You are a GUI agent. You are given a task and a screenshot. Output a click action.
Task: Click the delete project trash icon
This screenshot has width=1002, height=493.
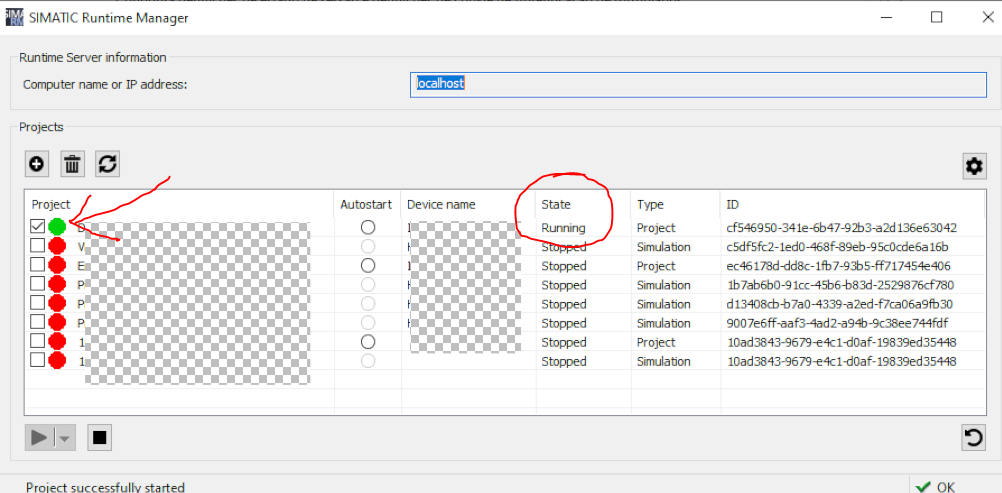73,164
